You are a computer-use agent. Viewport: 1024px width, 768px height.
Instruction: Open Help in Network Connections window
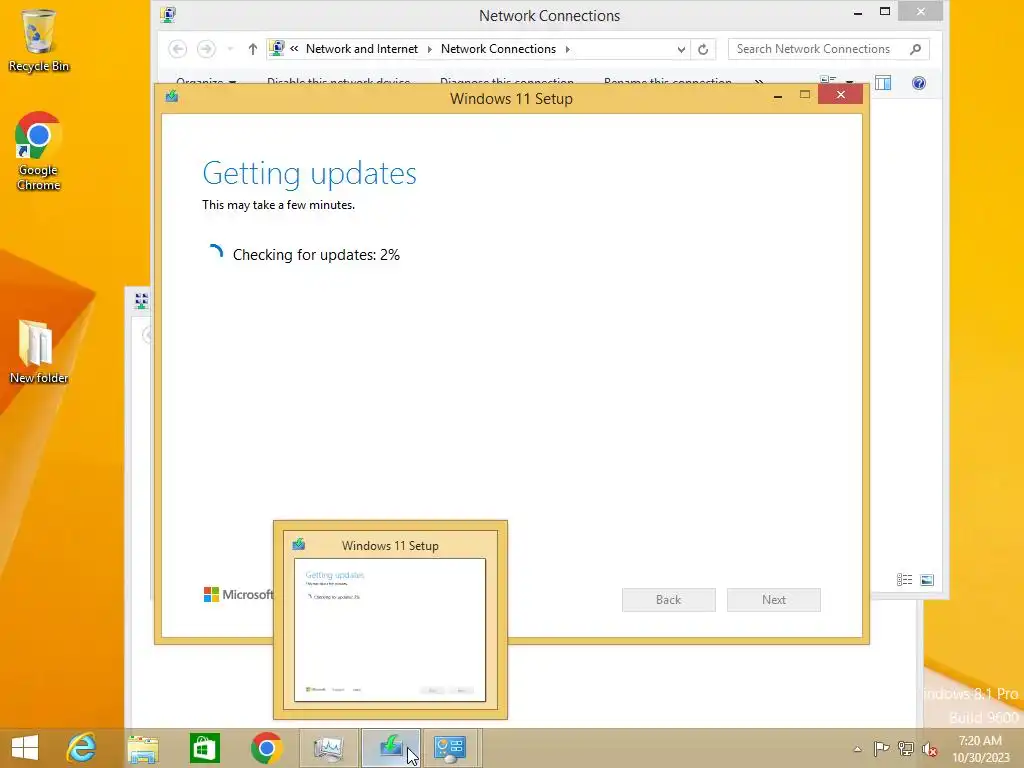coord(919,83)
